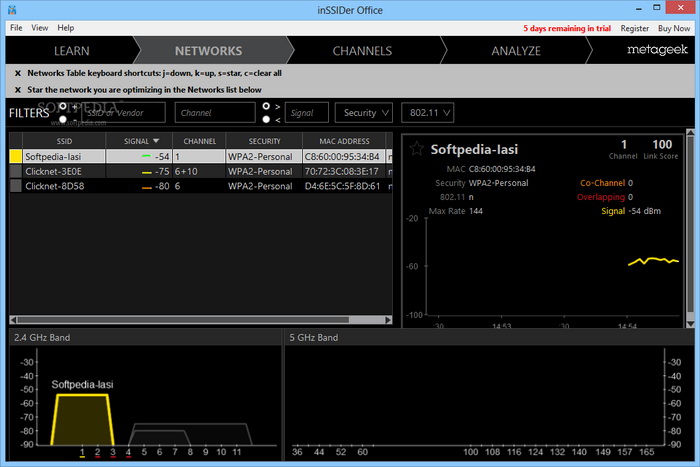Open the 802.11 filter dropdown

pos(428,113)
